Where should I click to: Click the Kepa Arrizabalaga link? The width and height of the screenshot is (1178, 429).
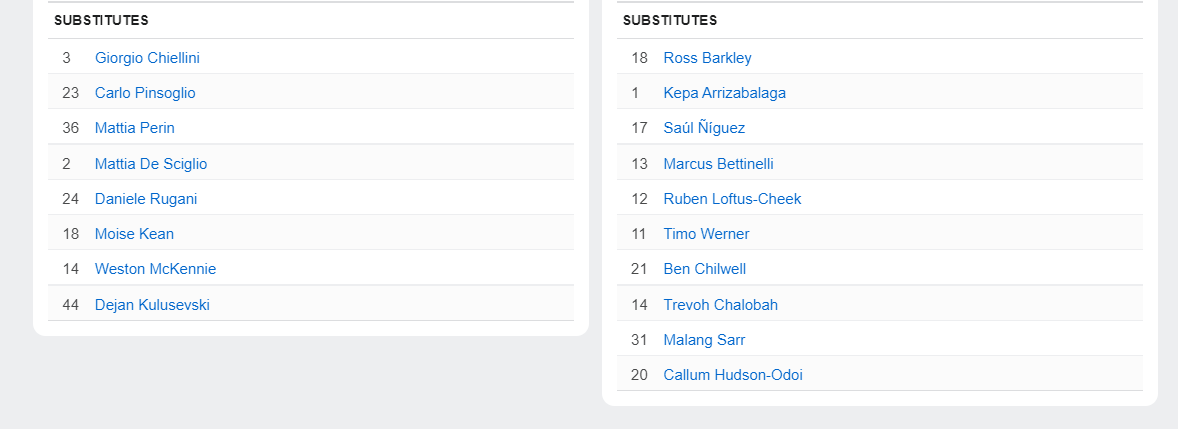click(724, 93)
